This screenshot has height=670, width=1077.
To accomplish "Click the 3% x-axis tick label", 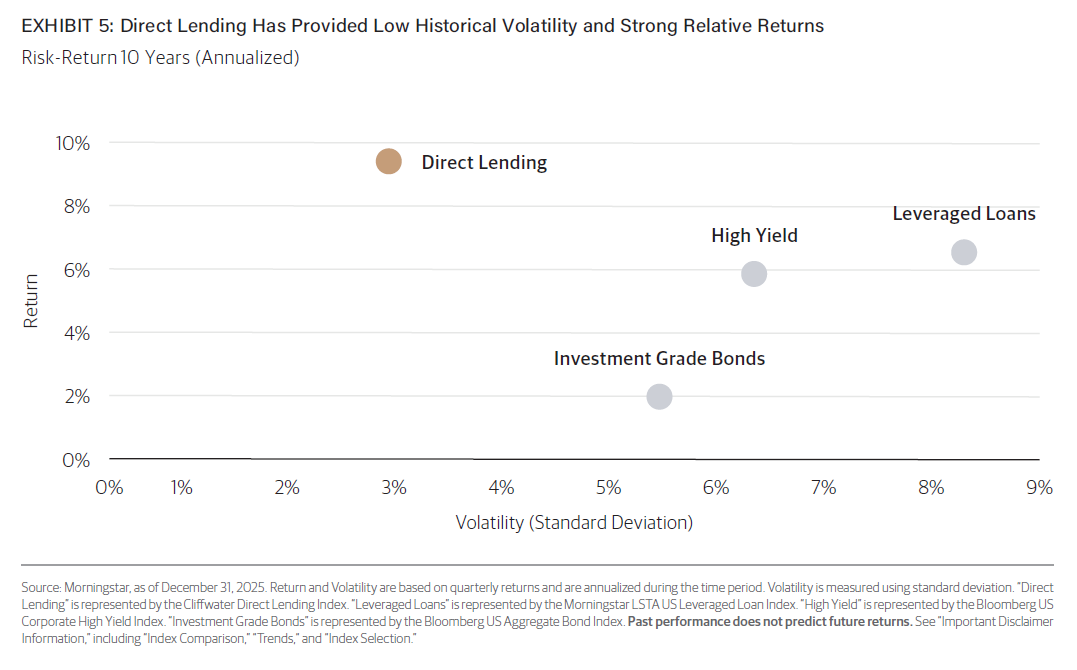I will pyautogui.click(x=394, y=488).
